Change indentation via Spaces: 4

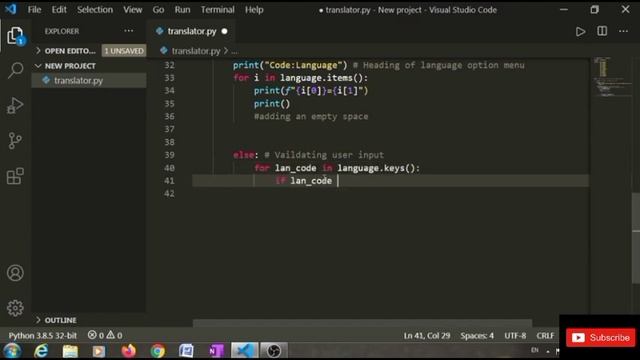(477, 336)
